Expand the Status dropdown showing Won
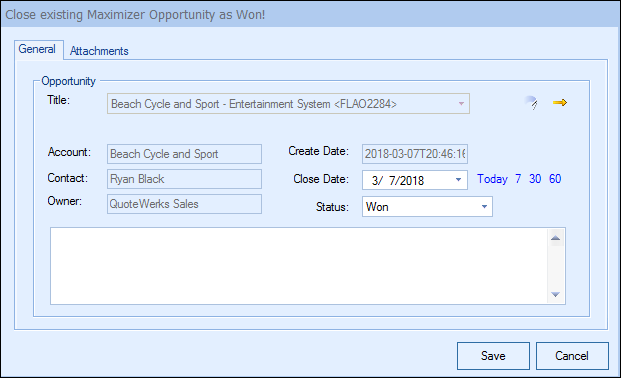Viewport: 621px width, 378px height. pyautogui.click(x=484, y=206)
